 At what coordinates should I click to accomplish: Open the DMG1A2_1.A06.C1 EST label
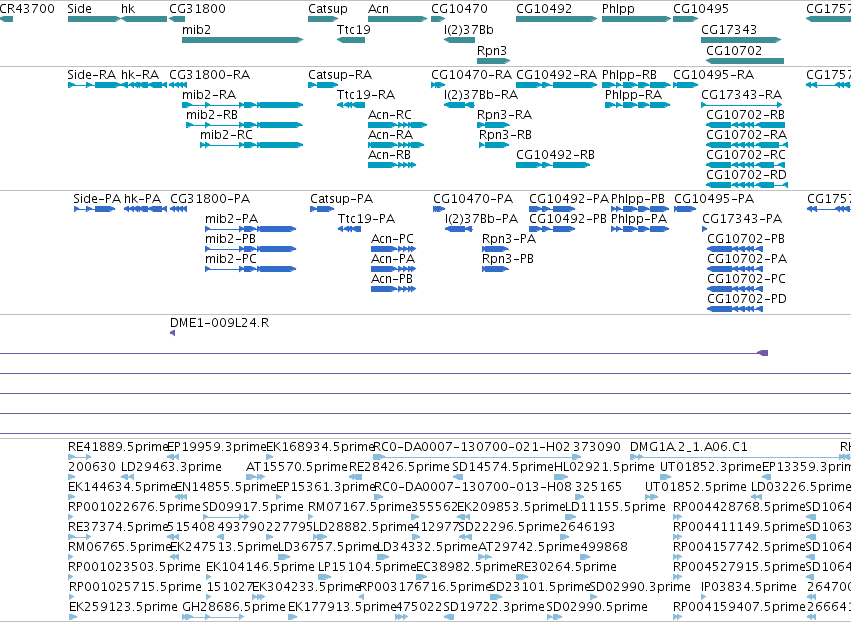(689, 447)
